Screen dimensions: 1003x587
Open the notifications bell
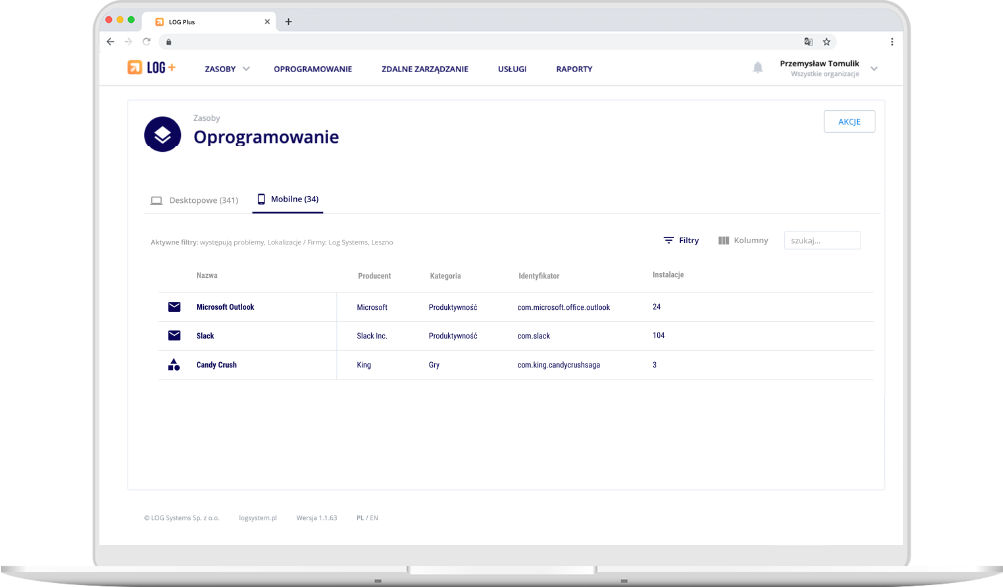[x=758, y=68]
